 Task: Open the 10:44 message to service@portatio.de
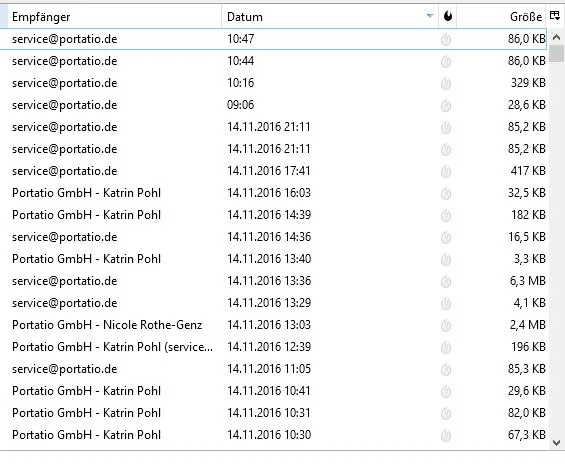tap(274, 61)
